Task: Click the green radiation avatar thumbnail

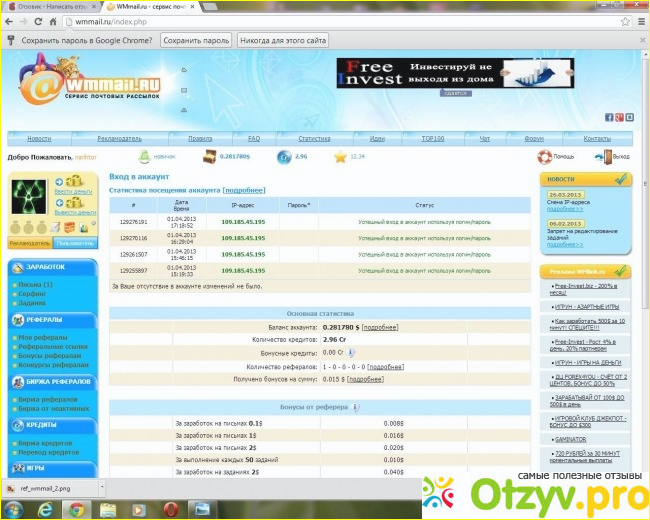Action: point(29,197)
